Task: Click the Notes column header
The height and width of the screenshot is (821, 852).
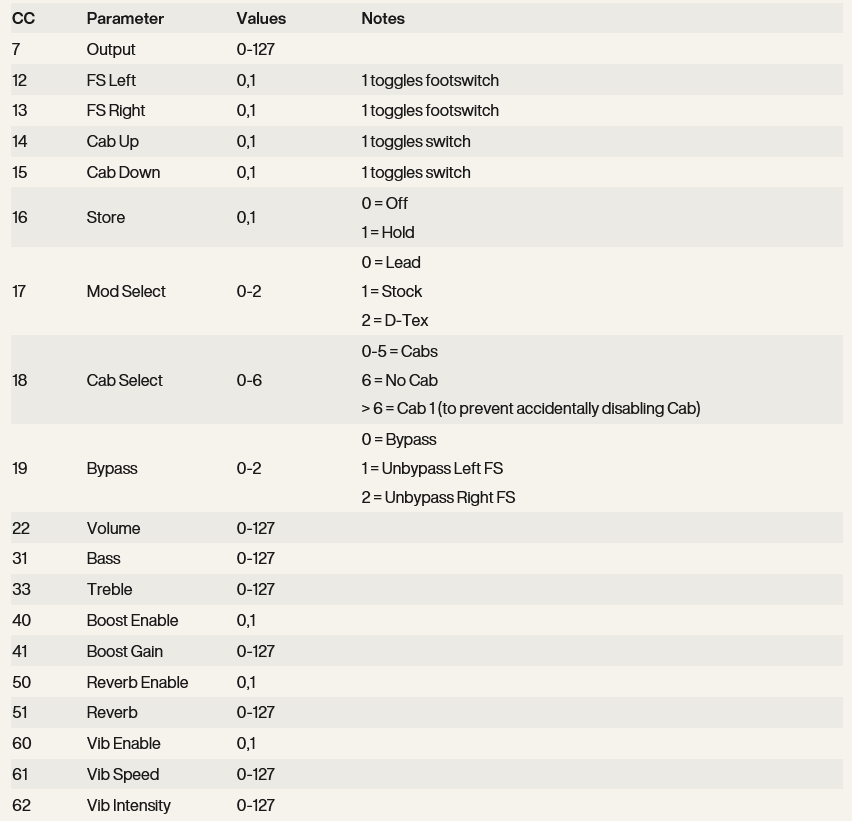Action: pyautogui.click(x=383, y=19)
